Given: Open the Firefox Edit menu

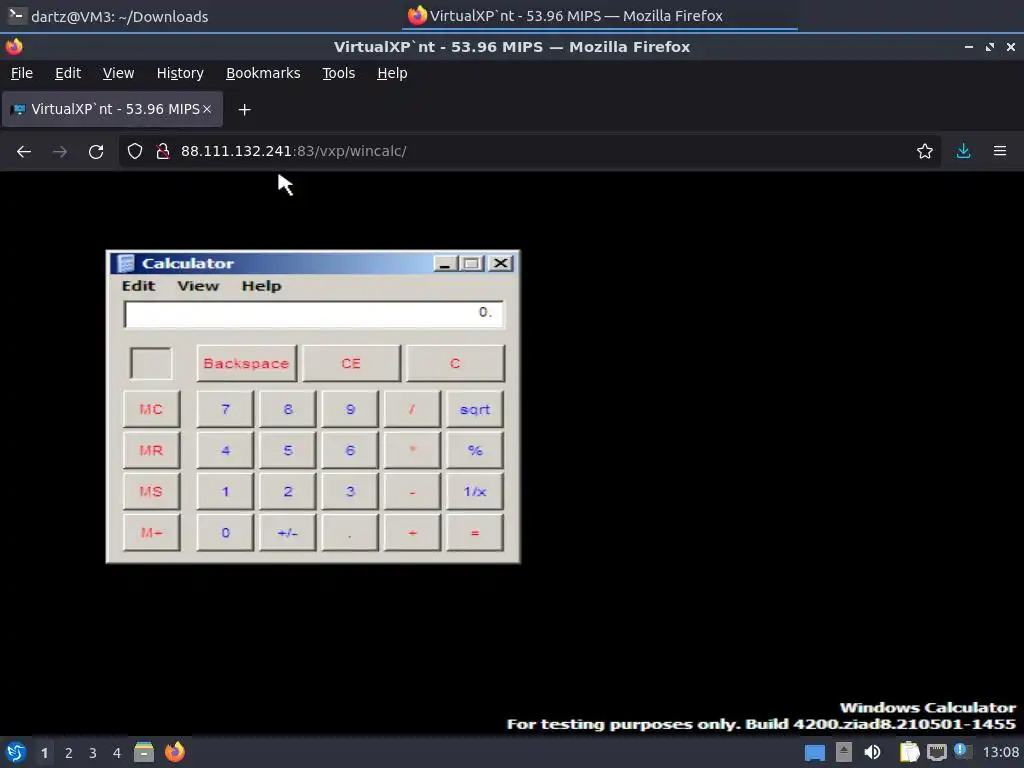Looking at the screenshot, I should [68, 73].
